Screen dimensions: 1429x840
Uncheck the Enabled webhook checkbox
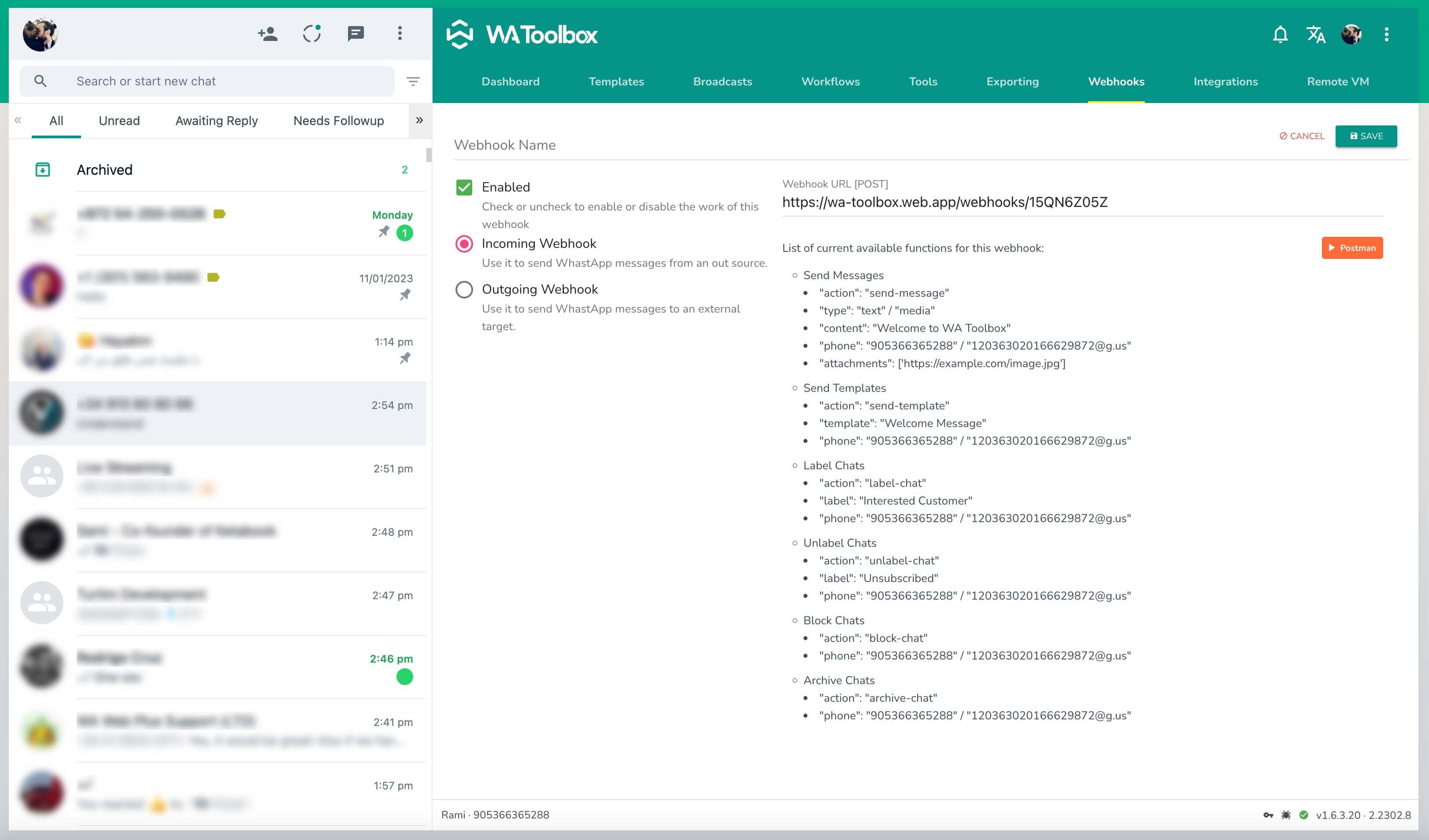[x=464, y=187]
